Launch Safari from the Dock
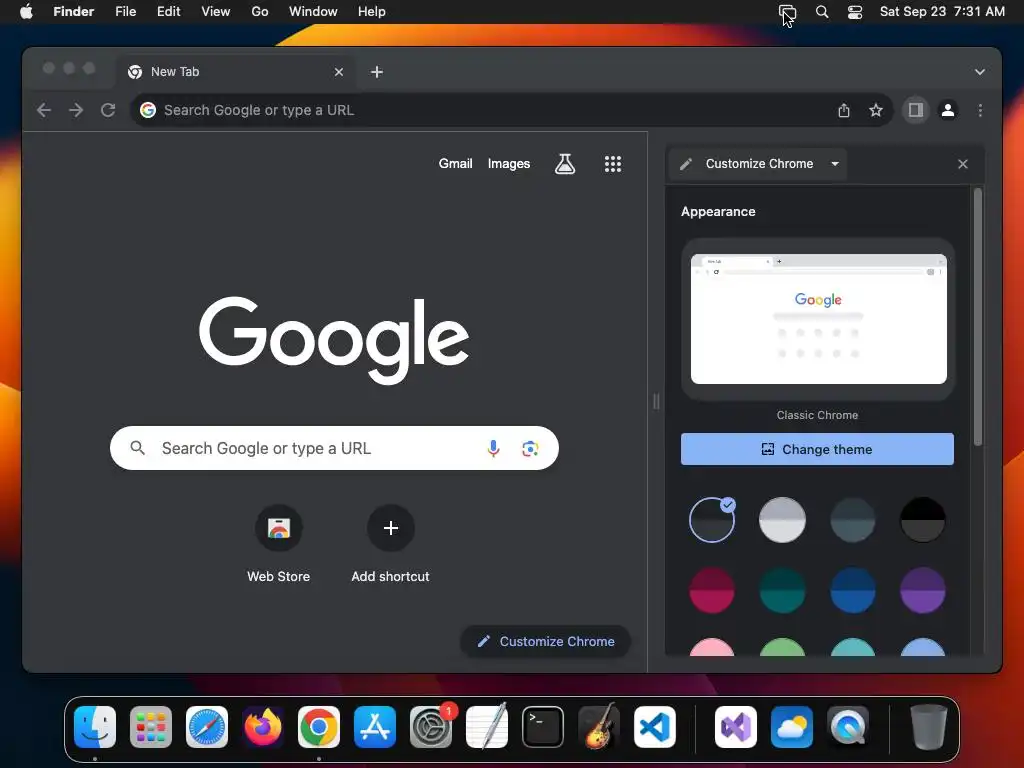1024x768 pixels. coord(207,727)
